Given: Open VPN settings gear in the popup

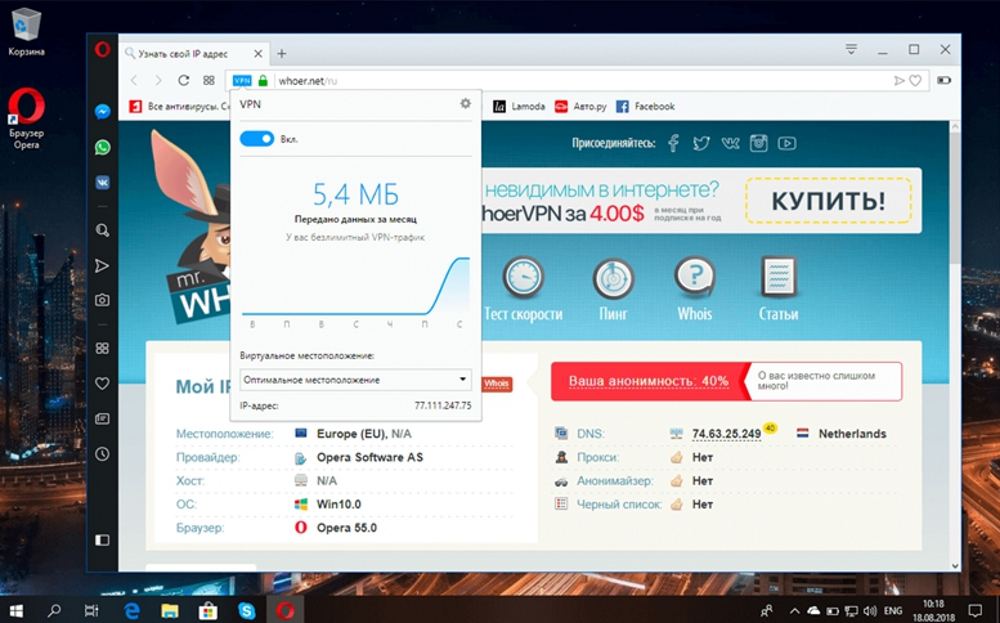Looking at the screenshot, I should click(x=466, y=103).
